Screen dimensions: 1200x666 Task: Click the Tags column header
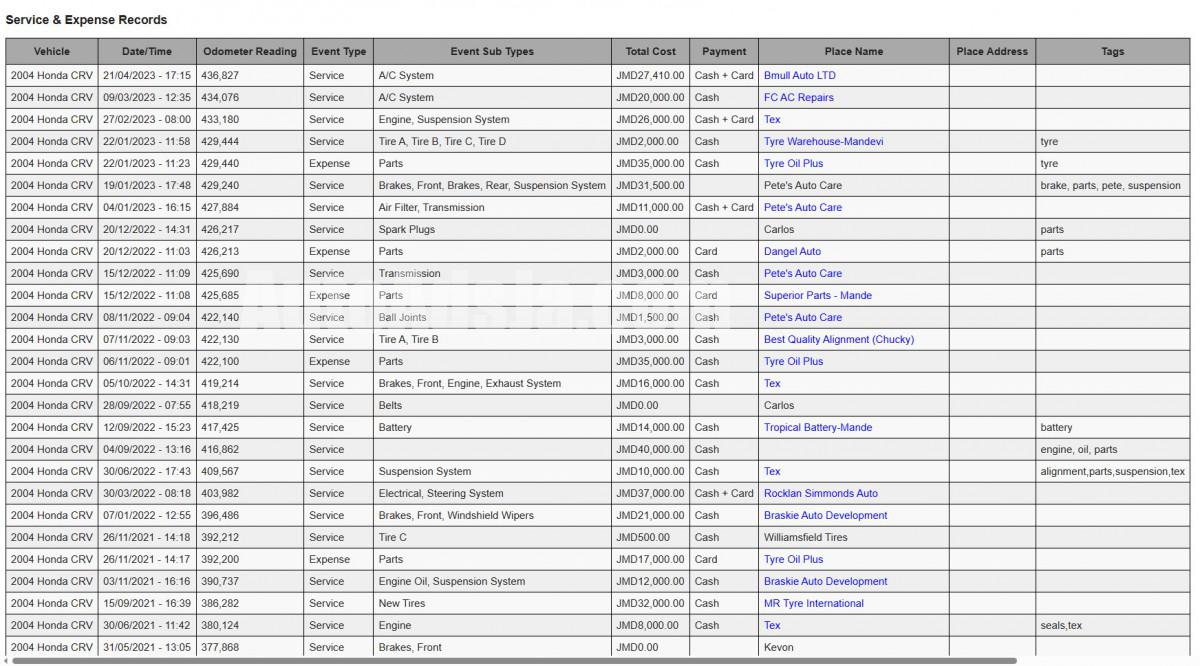tap(1113, 51)
